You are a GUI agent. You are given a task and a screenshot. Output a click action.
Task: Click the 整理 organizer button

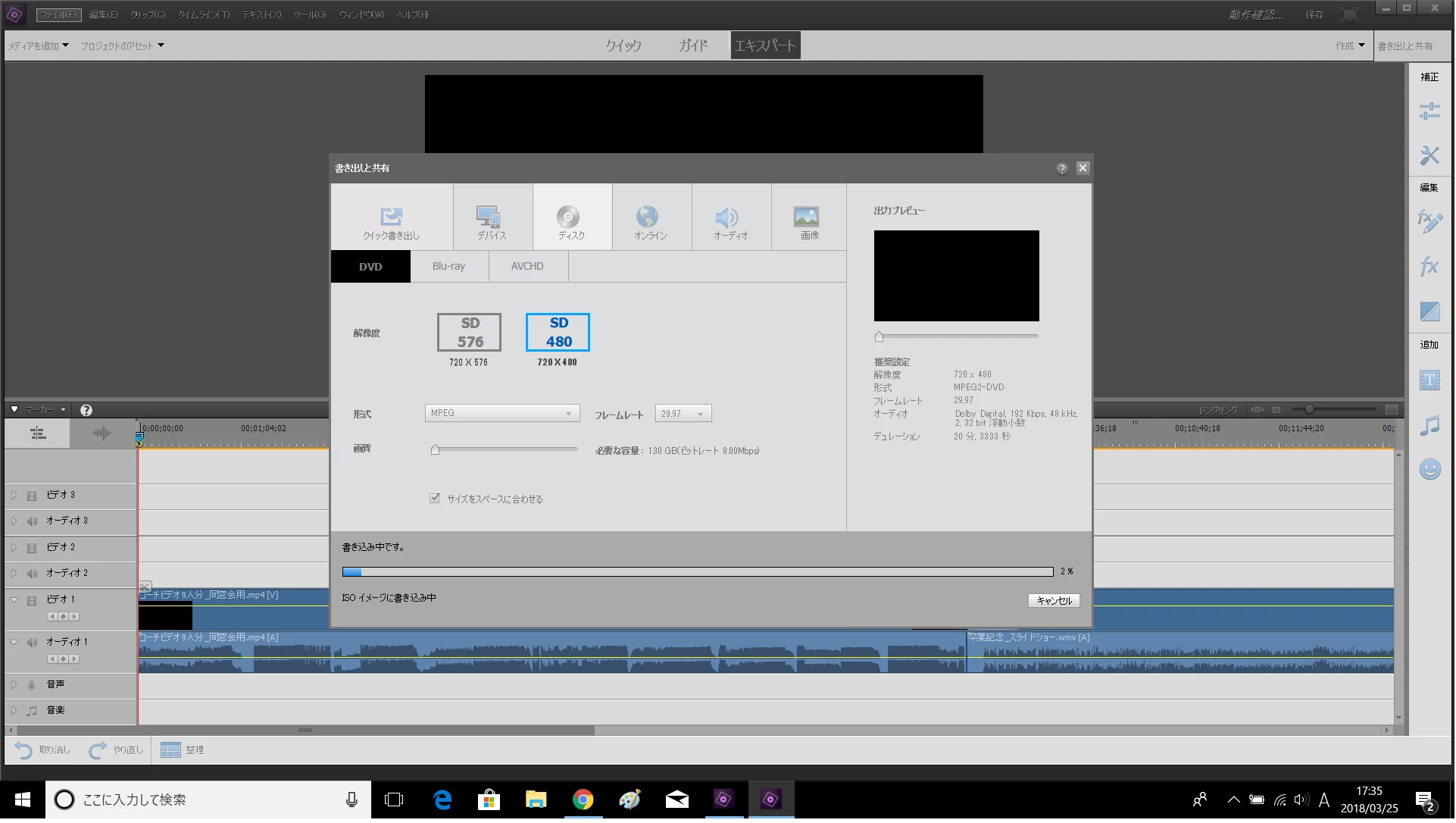click(x=183, y=750)
